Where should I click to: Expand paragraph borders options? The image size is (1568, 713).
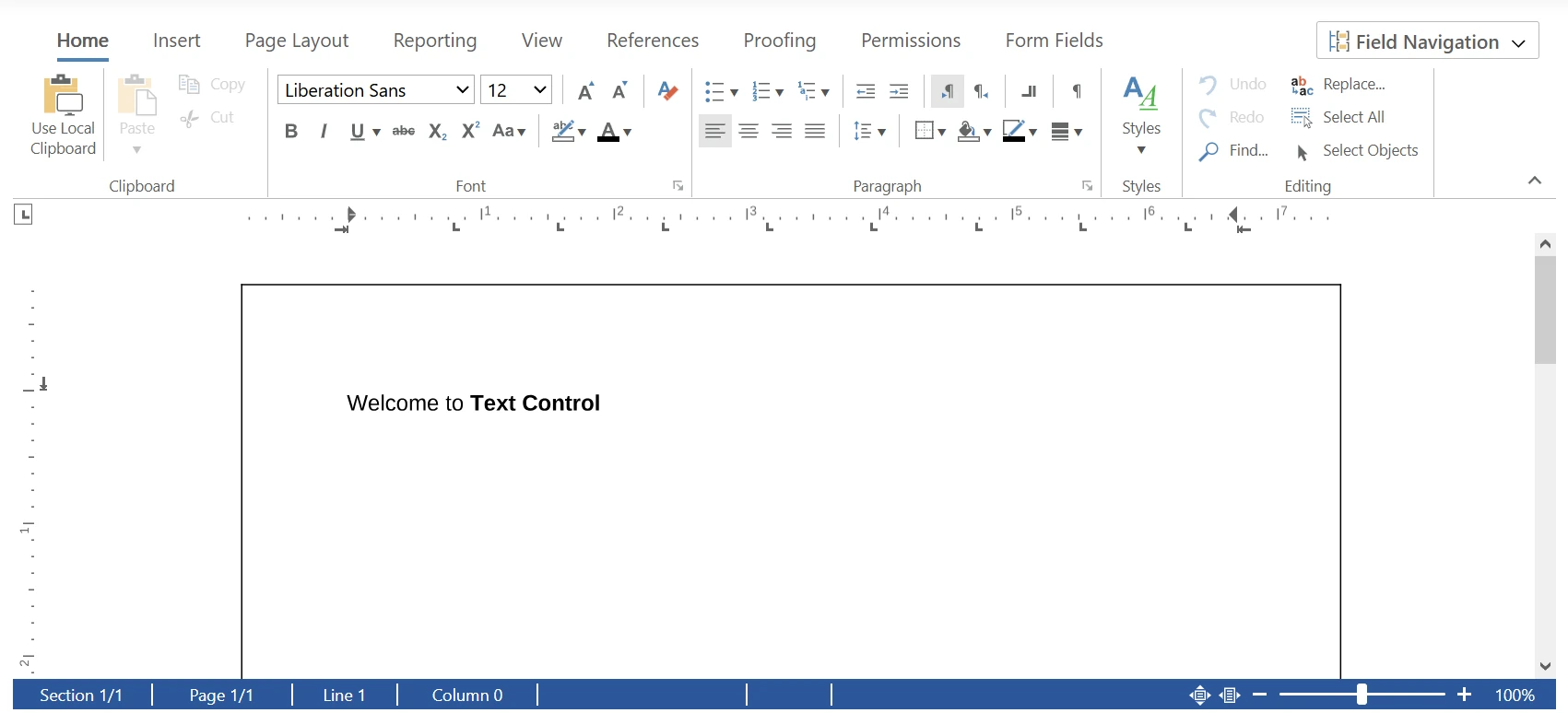pyautogui.click(x=941, y=133)
